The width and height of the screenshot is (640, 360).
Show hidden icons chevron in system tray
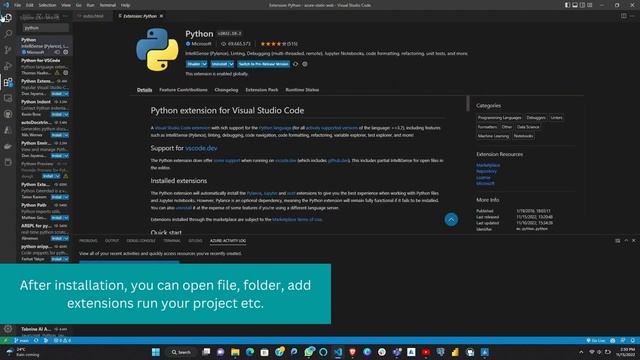point(581,352)
